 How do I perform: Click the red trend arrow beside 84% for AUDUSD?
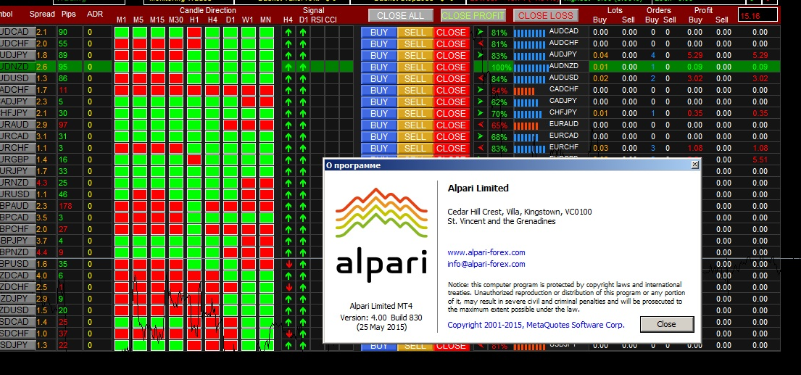point(480,79)
